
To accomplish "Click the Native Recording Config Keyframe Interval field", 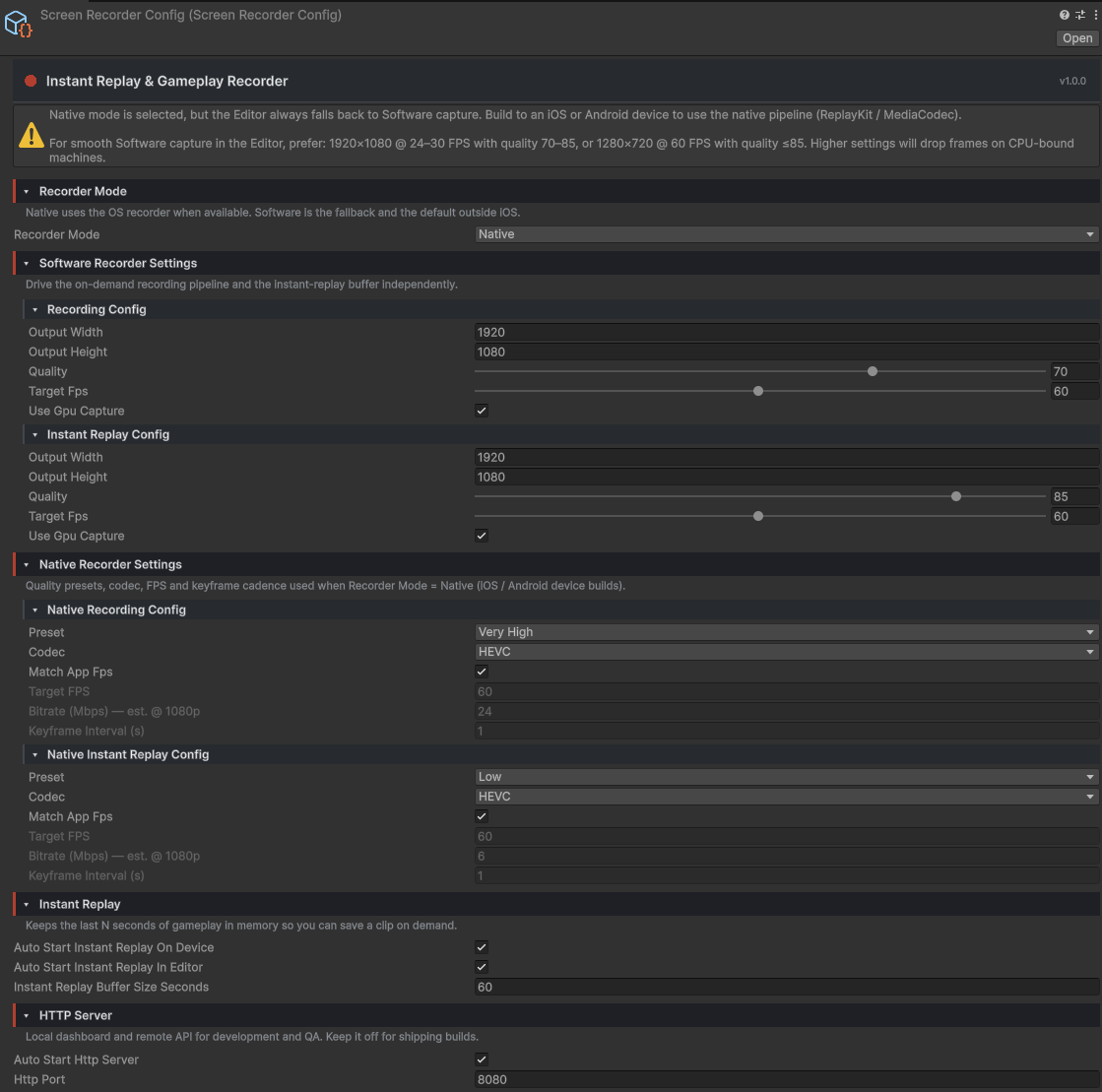I will [787, 731].
